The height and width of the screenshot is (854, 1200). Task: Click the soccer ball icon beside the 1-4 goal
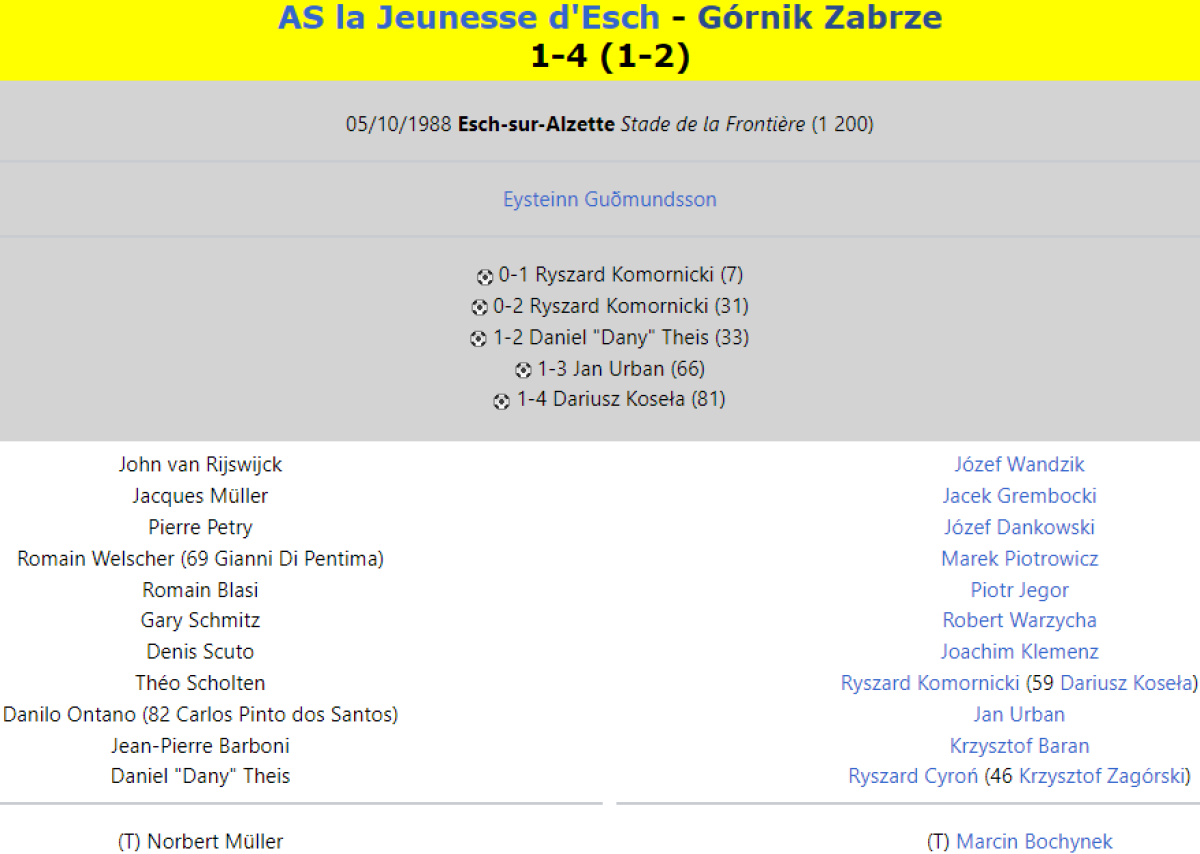[x=501, y=401]
